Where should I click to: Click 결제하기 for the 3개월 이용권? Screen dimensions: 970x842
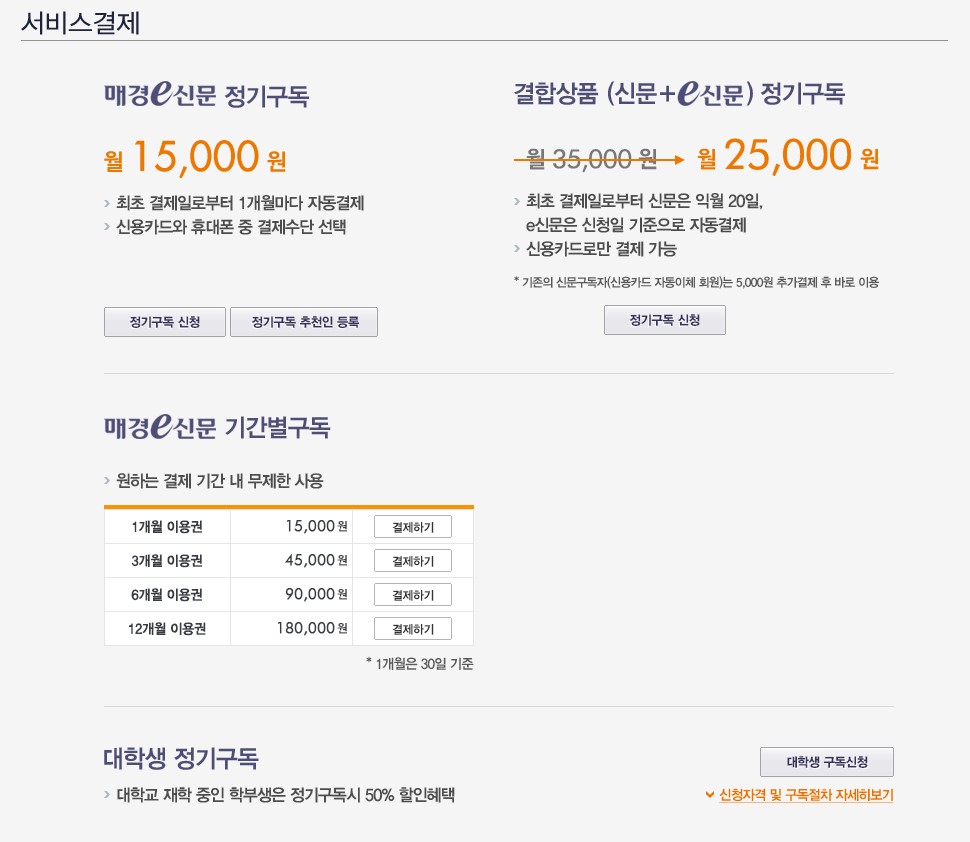coord(413,560)
